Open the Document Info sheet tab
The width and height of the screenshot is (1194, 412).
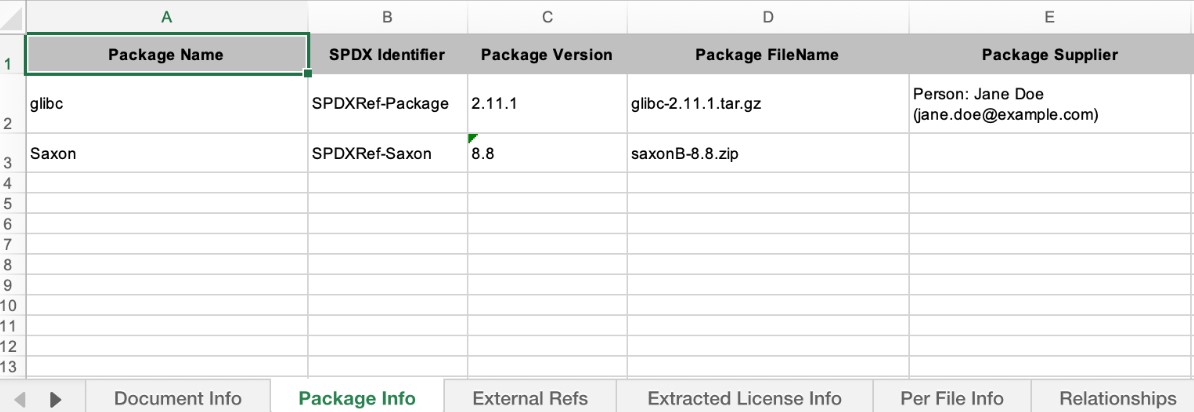pyautogui.click(x=177, y=398)
